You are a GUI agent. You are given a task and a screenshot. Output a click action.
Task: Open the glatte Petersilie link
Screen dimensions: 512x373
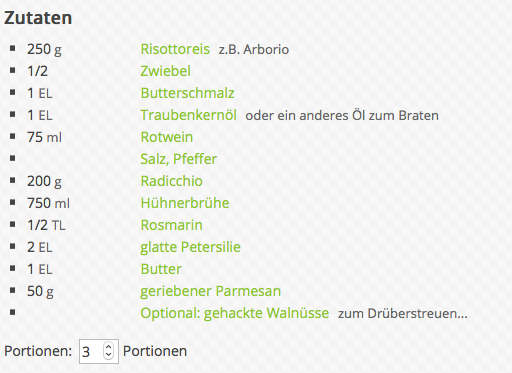[x=190, y=247]
